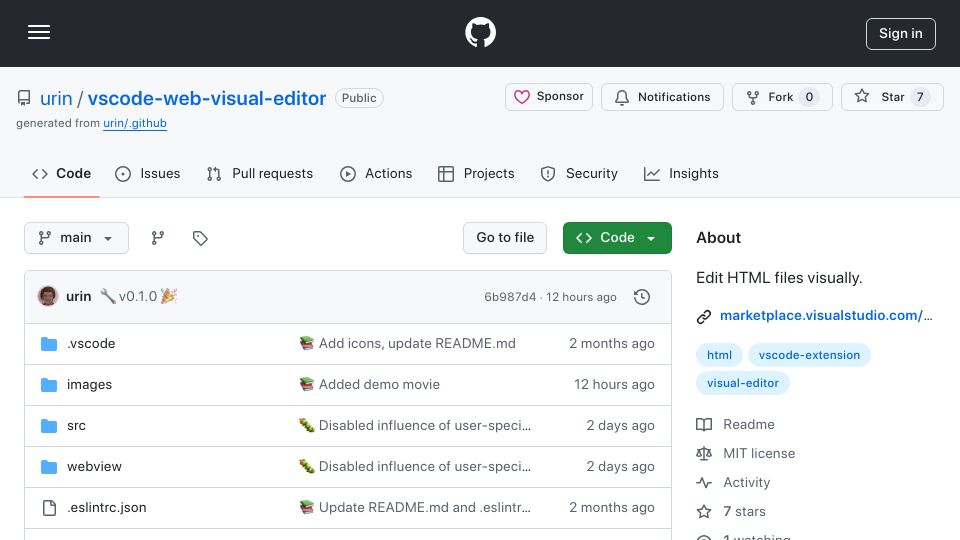
Task: Switch to the Issues tab
Action: coord(148,174)
